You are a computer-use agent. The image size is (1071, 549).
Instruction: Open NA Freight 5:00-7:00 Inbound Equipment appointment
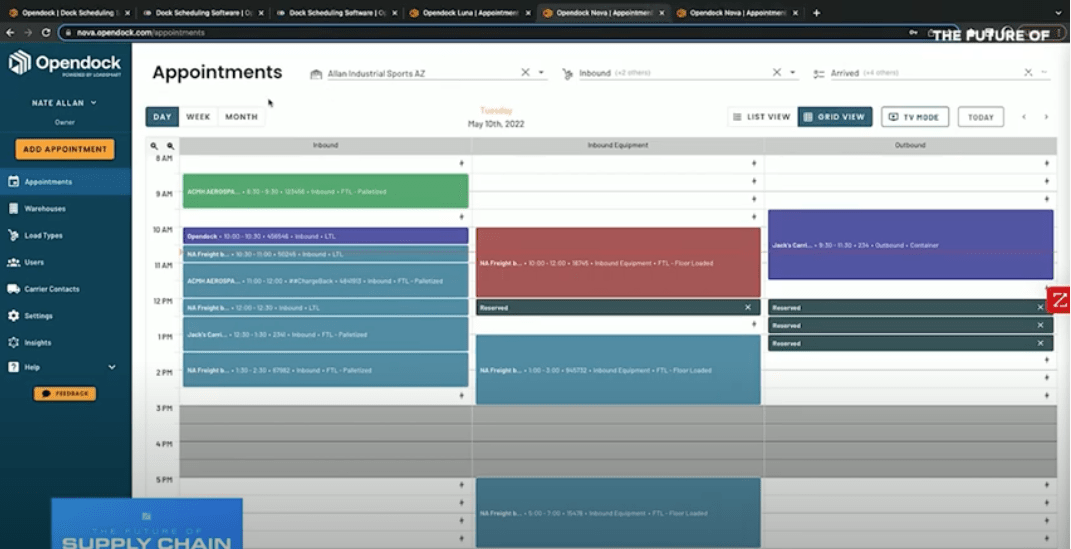pos(618,513)
